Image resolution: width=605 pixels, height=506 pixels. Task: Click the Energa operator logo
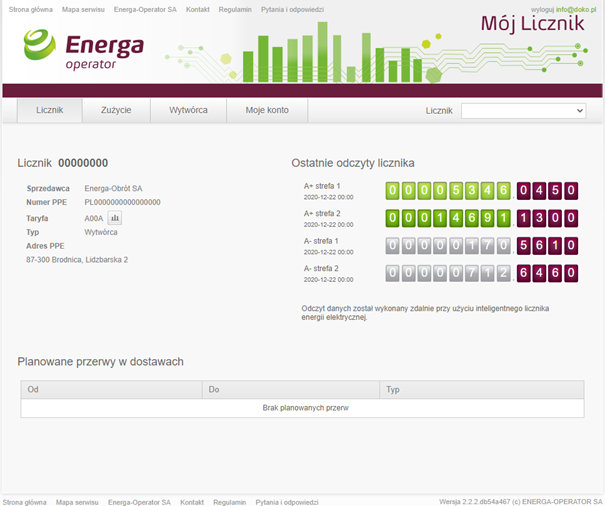[84, 50]
